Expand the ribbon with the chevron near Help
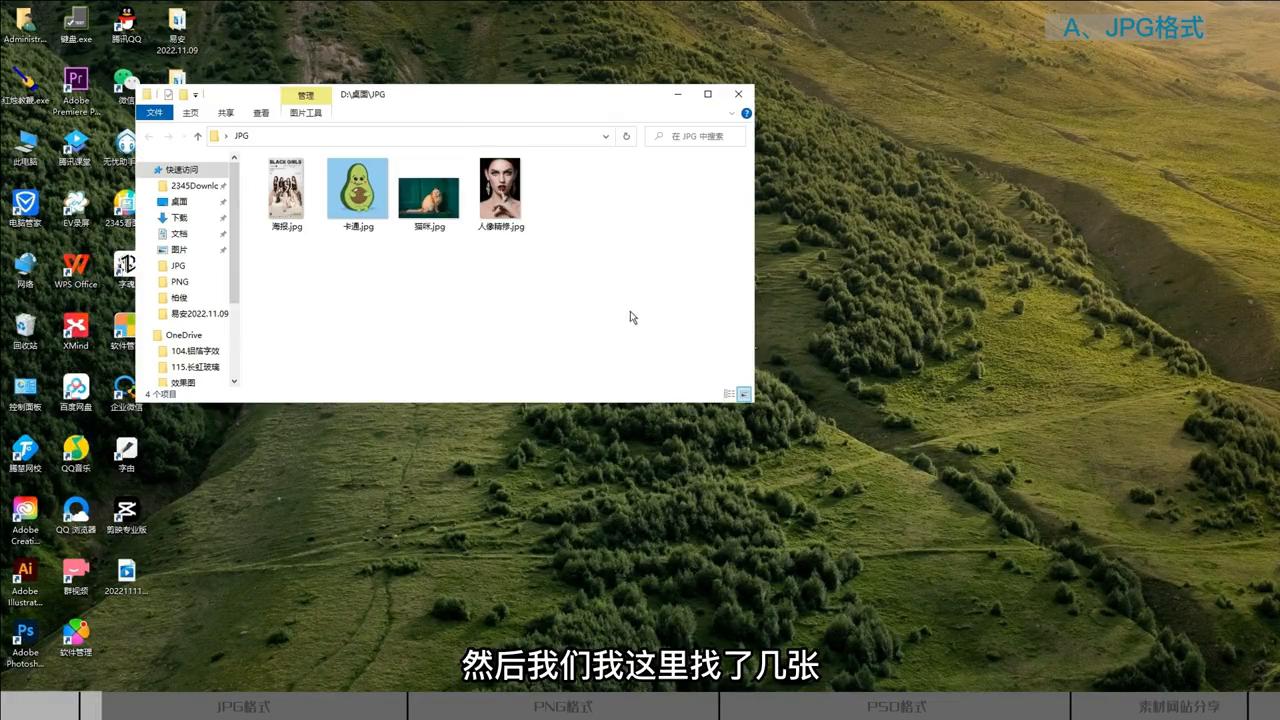 coord(732,113)
